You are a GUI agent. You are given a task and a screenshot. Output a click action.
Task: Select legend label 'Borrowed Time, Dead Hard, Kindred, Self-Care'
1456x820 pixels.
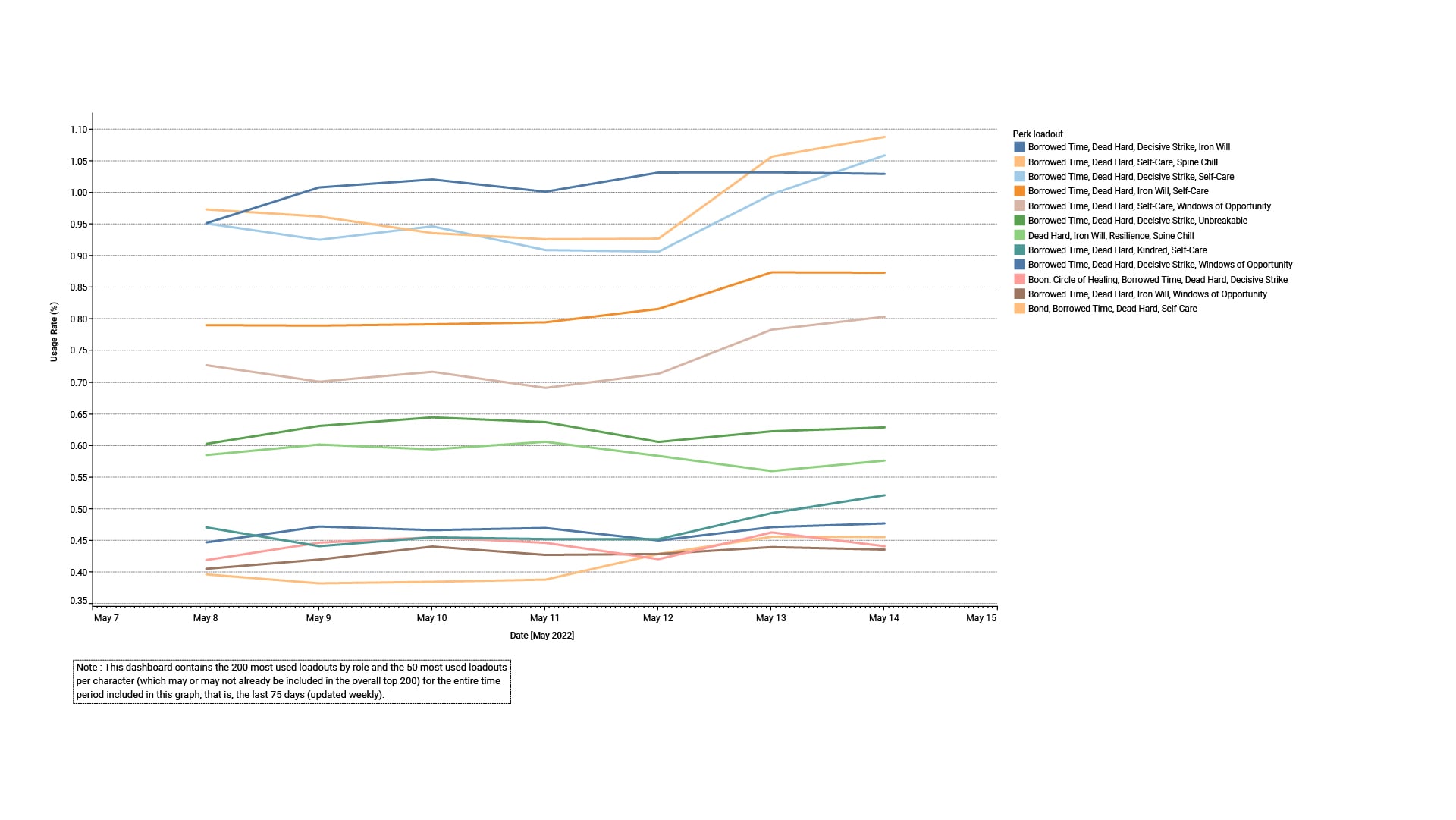tap(1117, 250)
